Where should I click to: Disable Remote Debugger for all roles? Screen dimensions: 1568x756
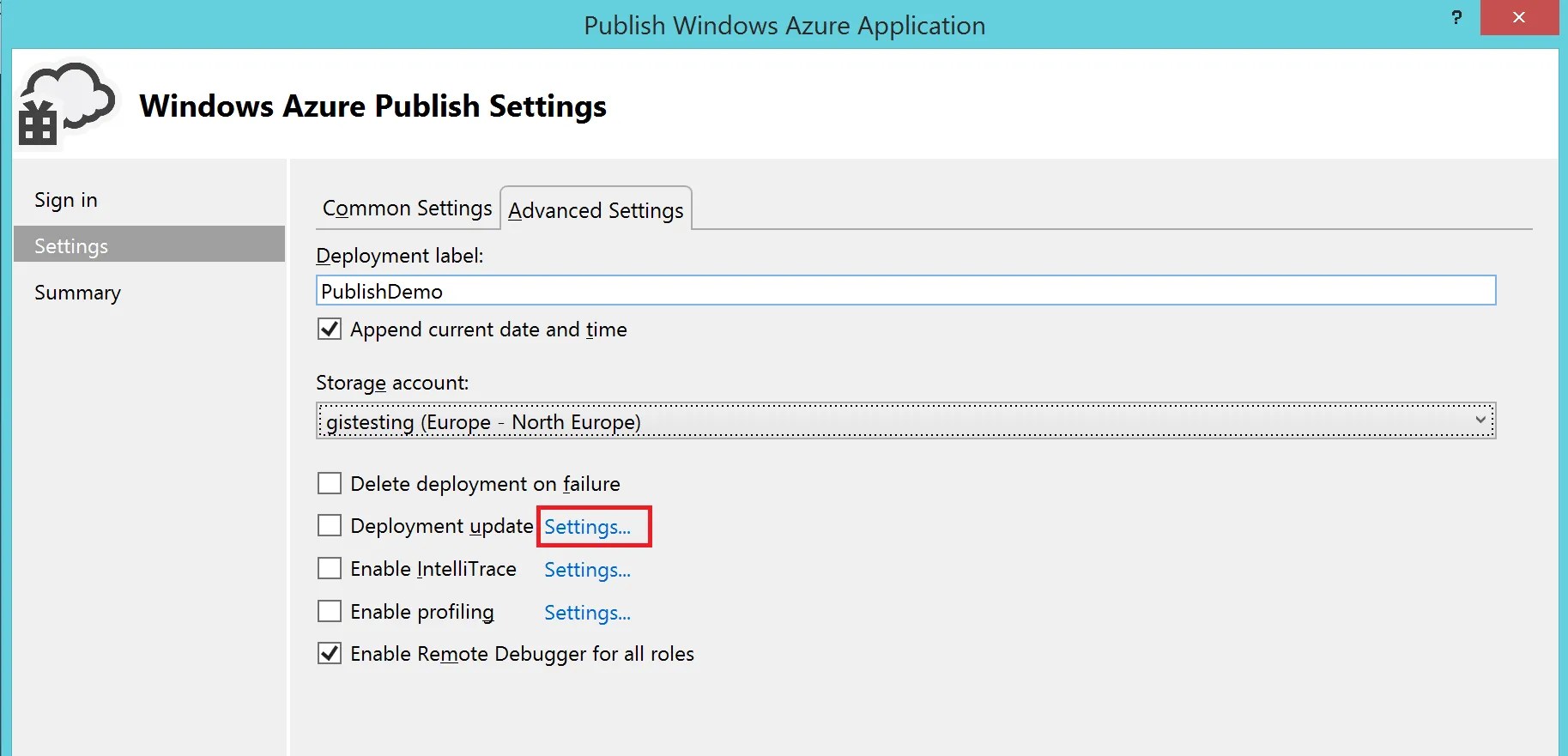point(330,653)
